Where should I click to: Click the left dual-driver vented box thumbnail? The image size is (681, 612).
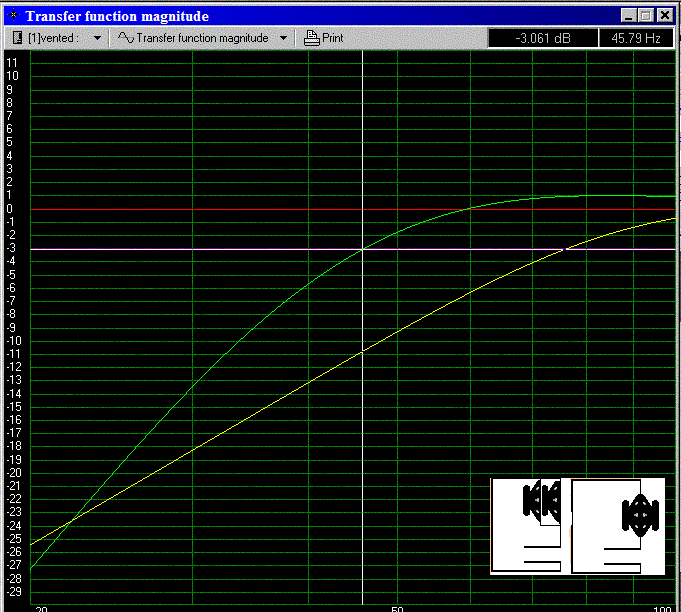(x=526, y=526)
